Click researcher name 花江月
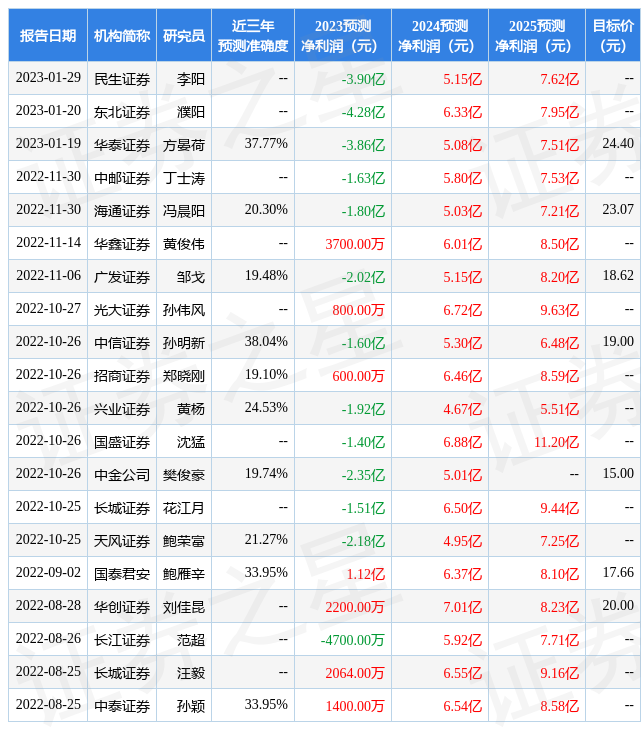The width and height of the screenshot is (641, 730). 184,508
